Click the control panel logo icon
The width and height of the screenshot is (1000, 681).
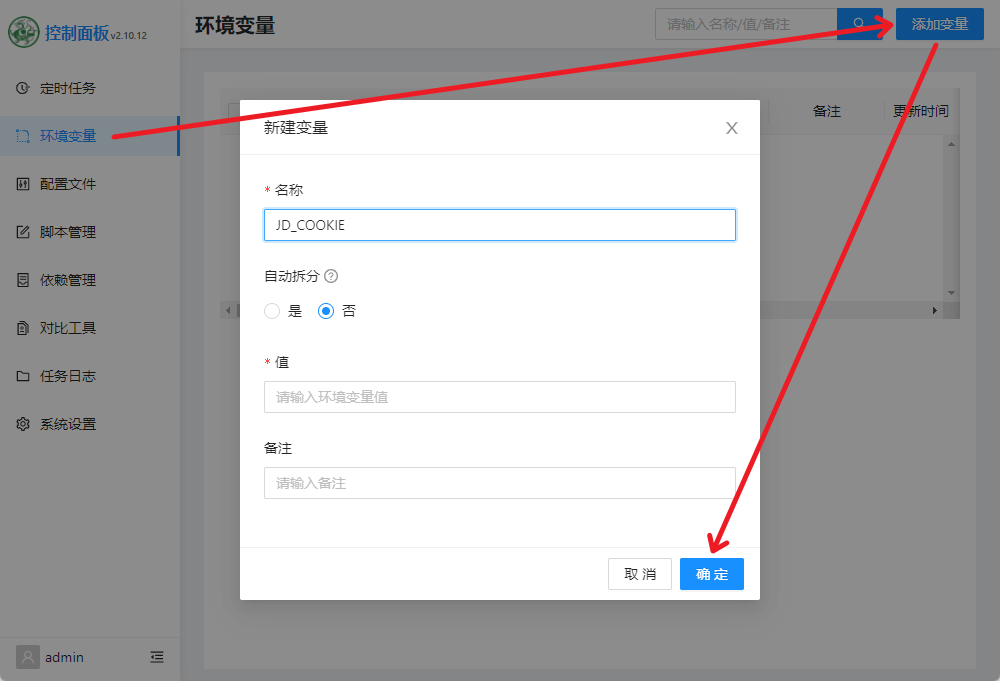(24, 32)
